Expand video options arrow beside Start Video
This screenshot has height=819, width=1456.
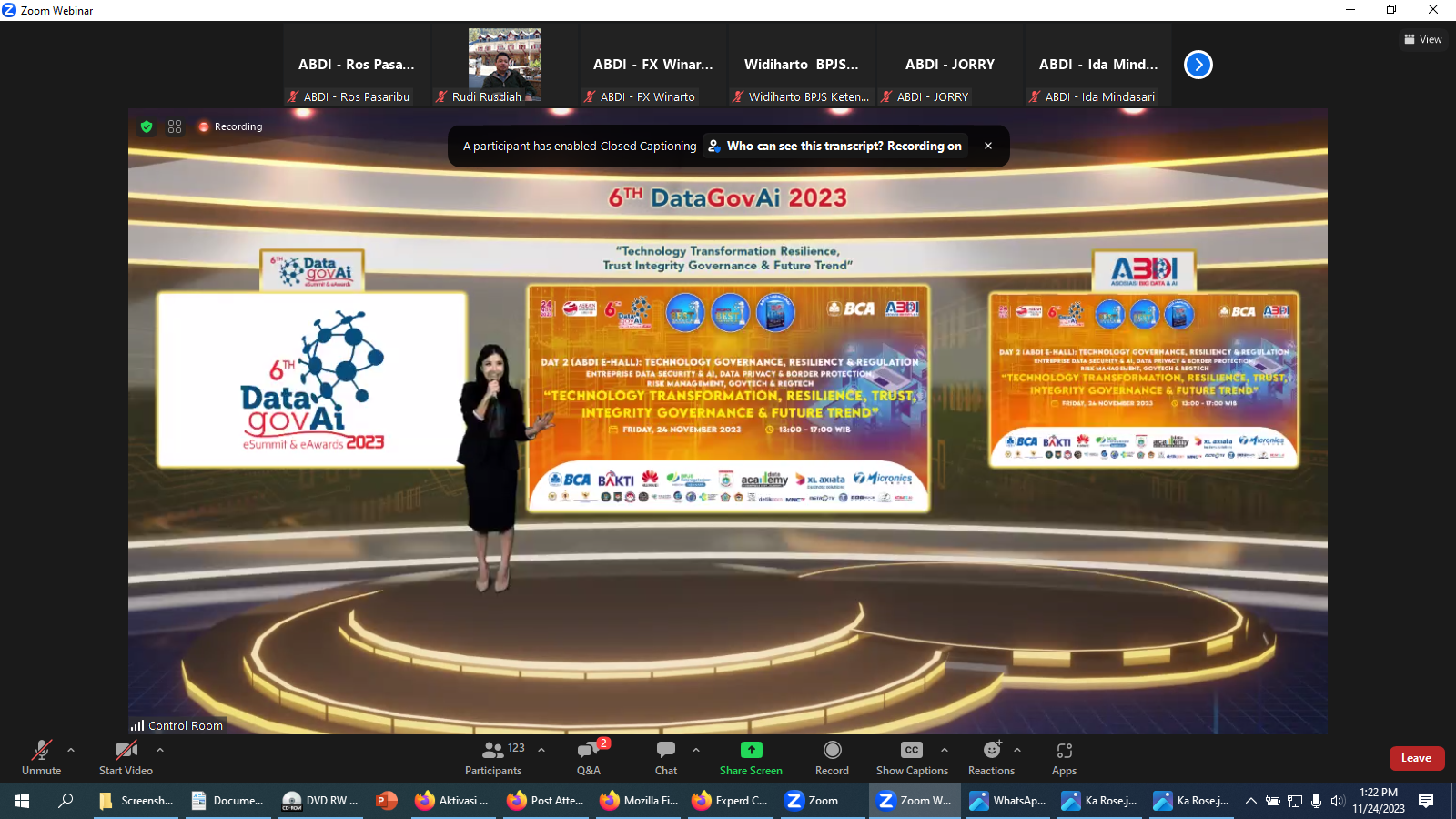tap(160, 750)
